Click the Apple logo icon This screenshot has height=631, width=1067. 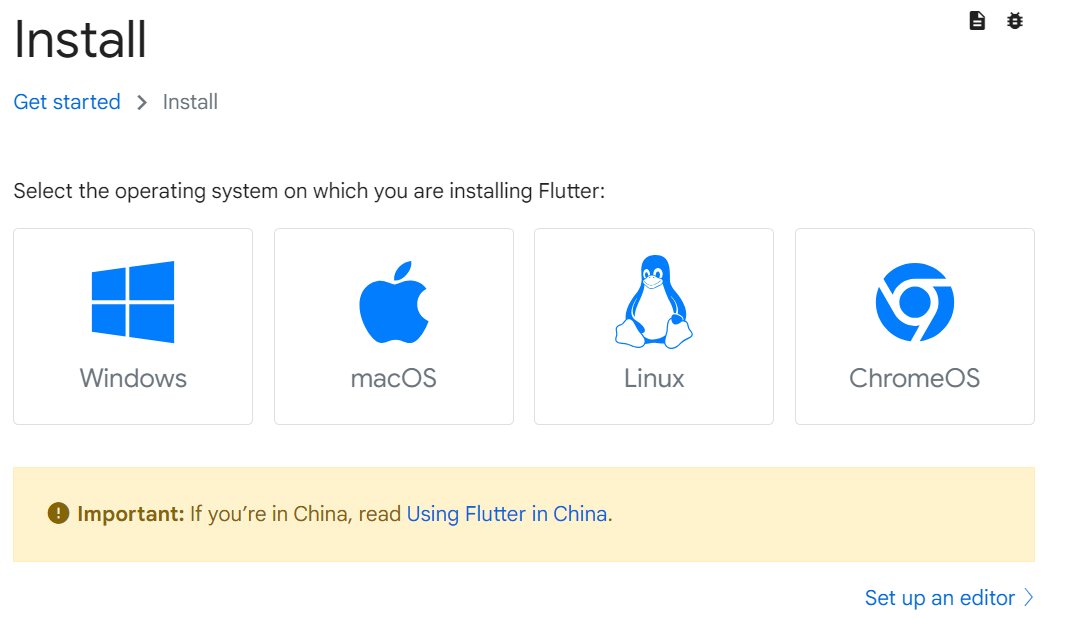coord(393,302)
